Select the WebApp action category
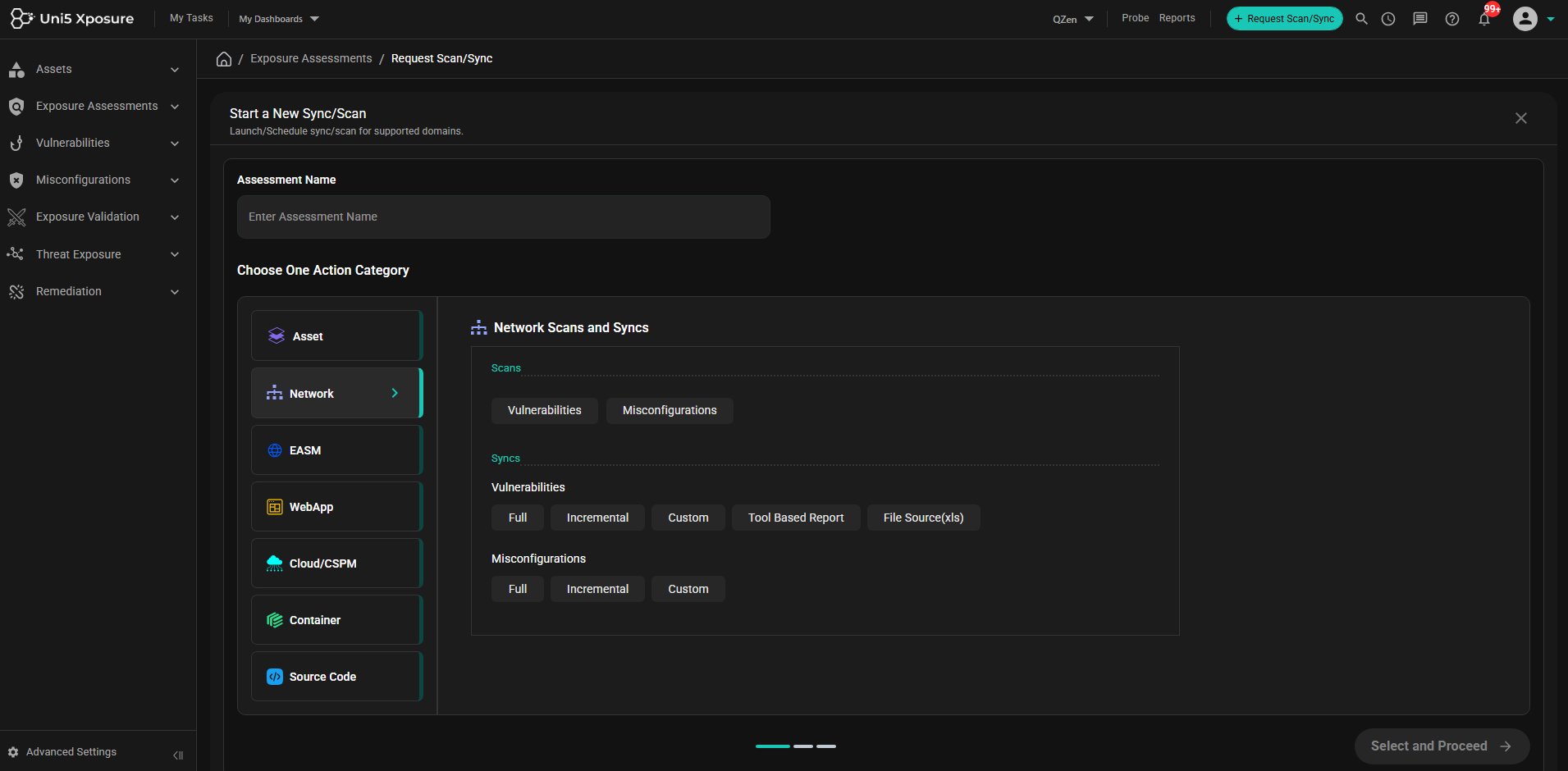Viewport: 1568px width, 771px height. [x=336, y=506]
